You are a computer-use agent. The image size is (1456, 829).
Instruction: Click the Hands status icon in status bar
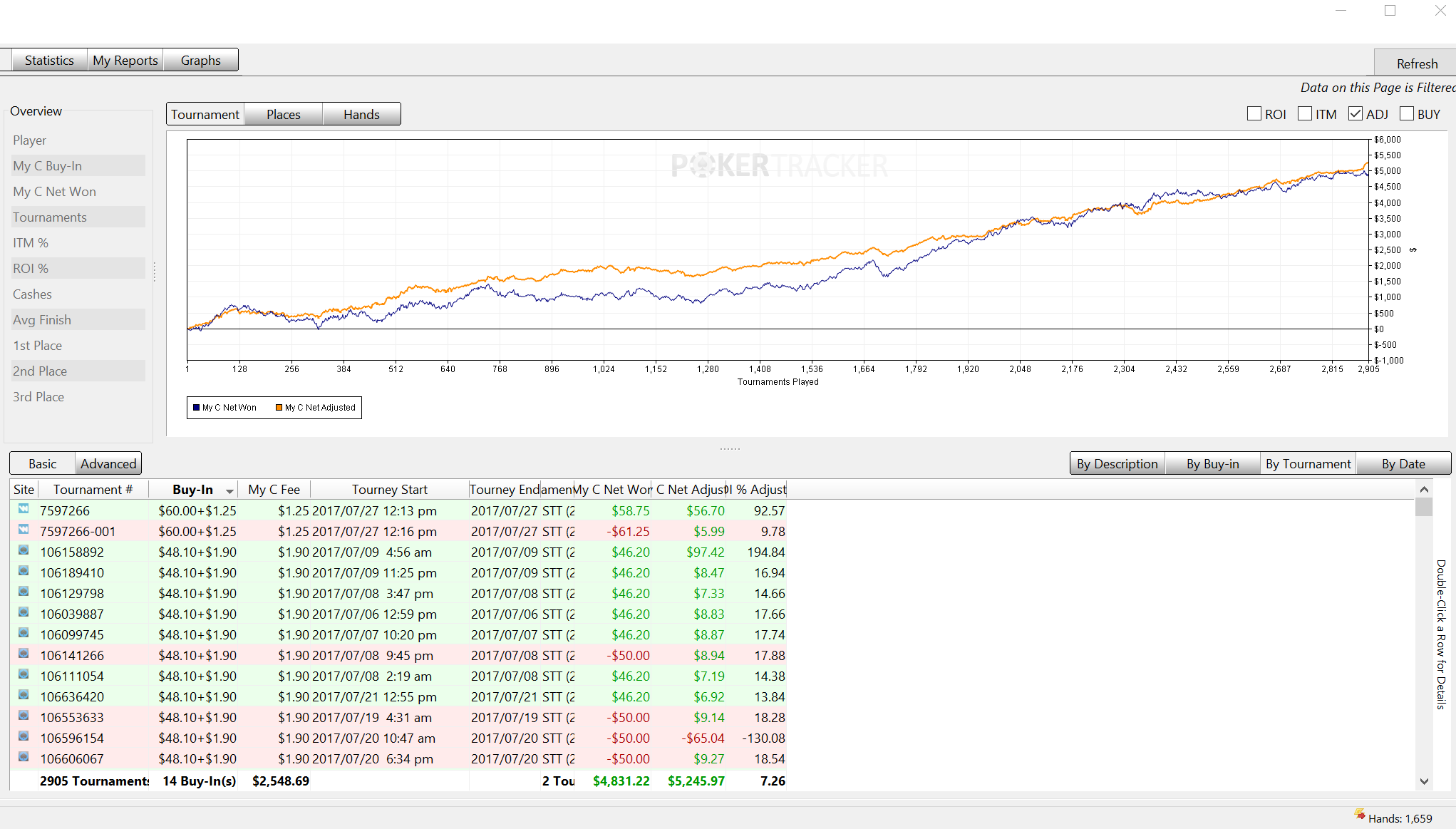pos(1359,815)
